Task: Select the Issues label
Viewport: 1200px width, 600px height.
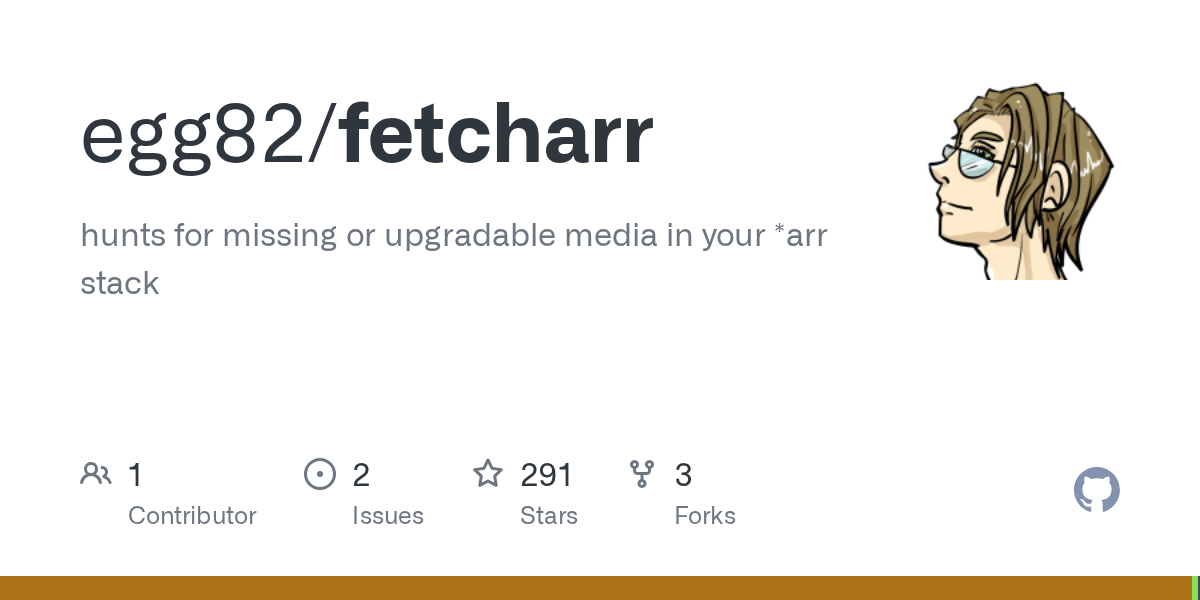Action: [x=388, y=516]
